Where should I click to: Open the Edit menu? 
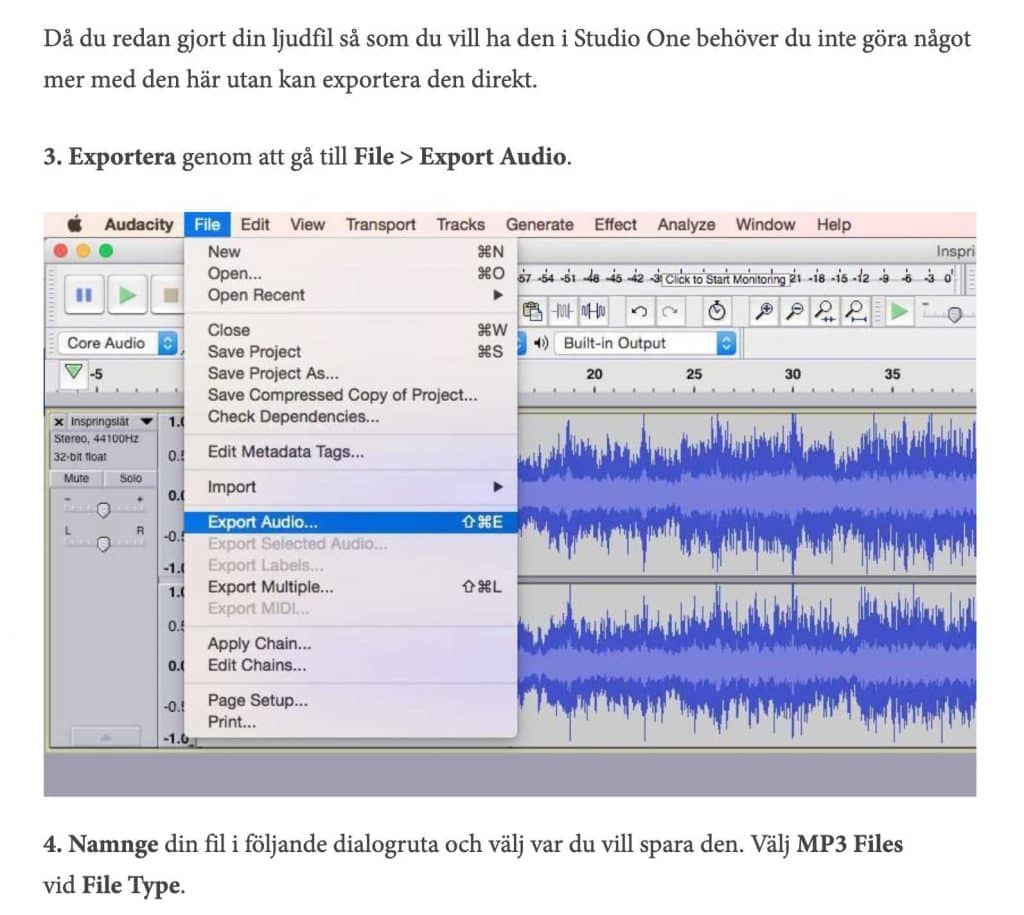[x=255, y=225]
